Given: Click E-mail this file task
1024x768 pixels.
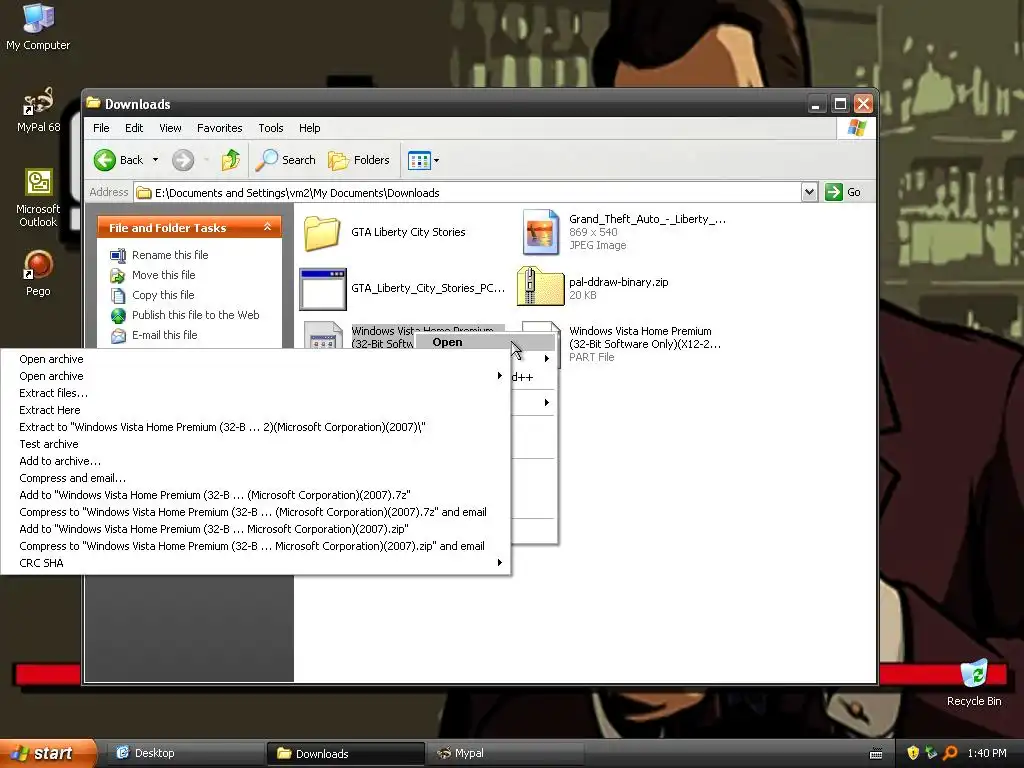Looking at the screenshot, I should point(164,335).
